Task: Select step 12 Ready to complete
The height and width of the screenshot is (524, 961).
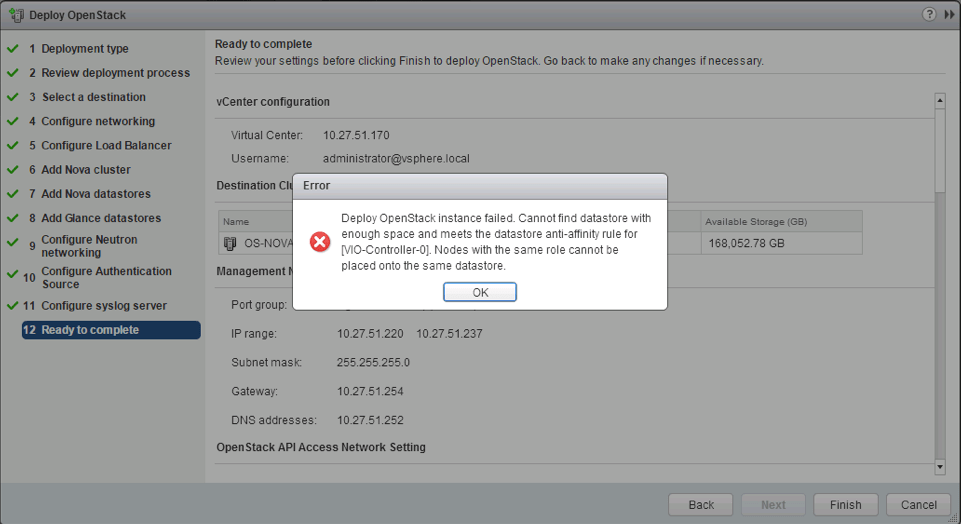Action: pyautogui.click(x=111, y=330)
